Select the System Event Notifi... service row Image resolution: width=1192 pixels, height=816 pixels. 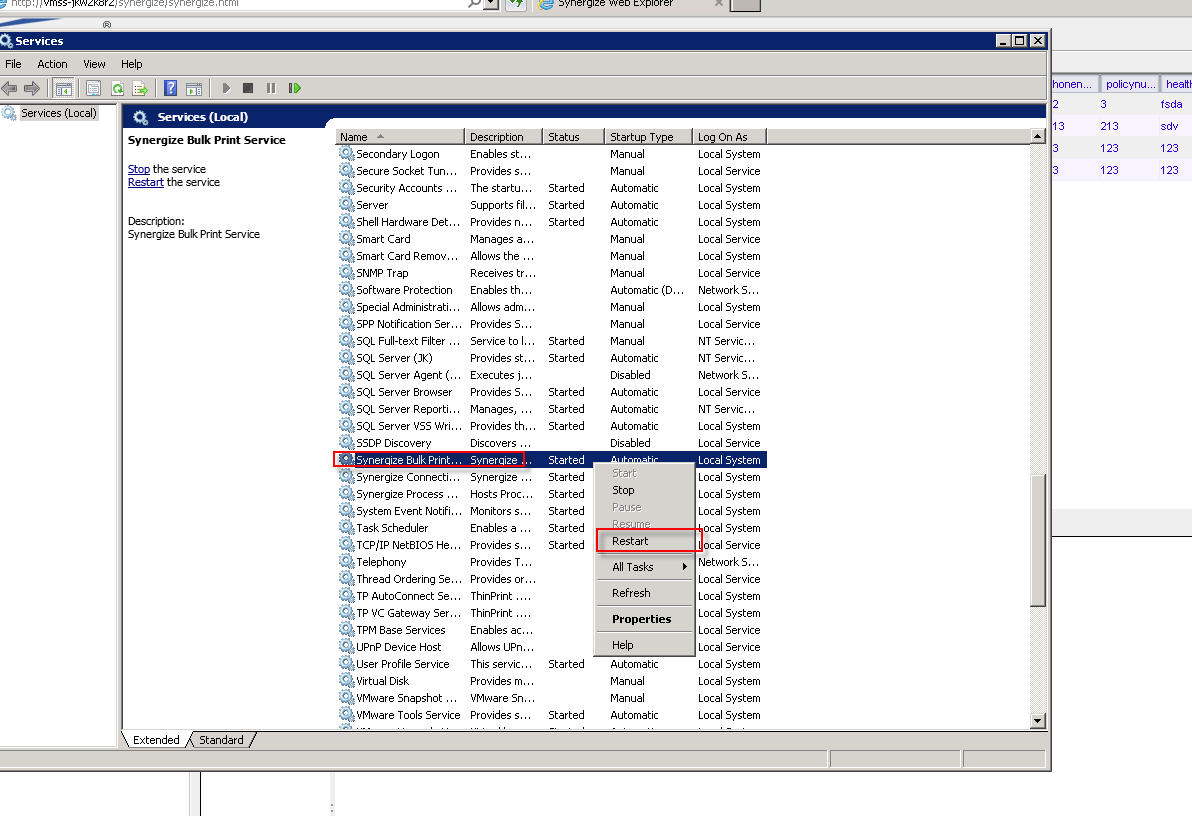click(x=551, y=511)
